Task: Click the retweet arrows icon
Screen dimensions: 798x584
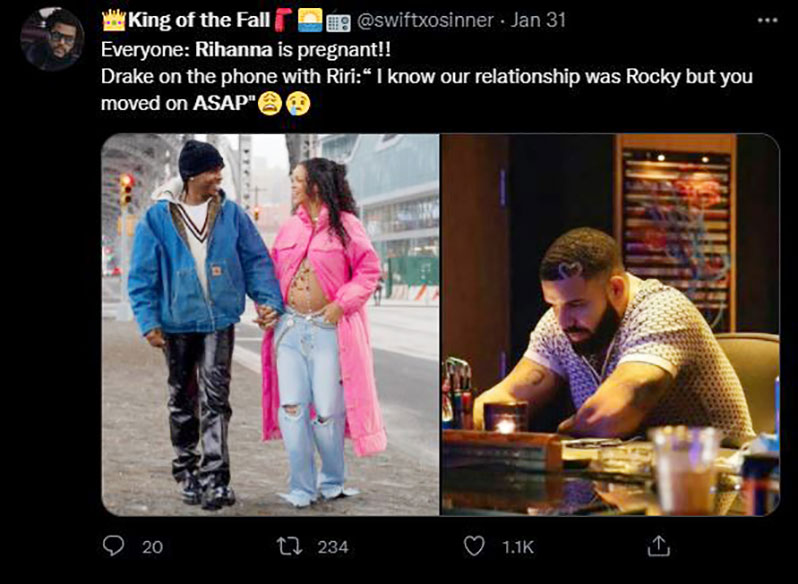Action: 290,547
